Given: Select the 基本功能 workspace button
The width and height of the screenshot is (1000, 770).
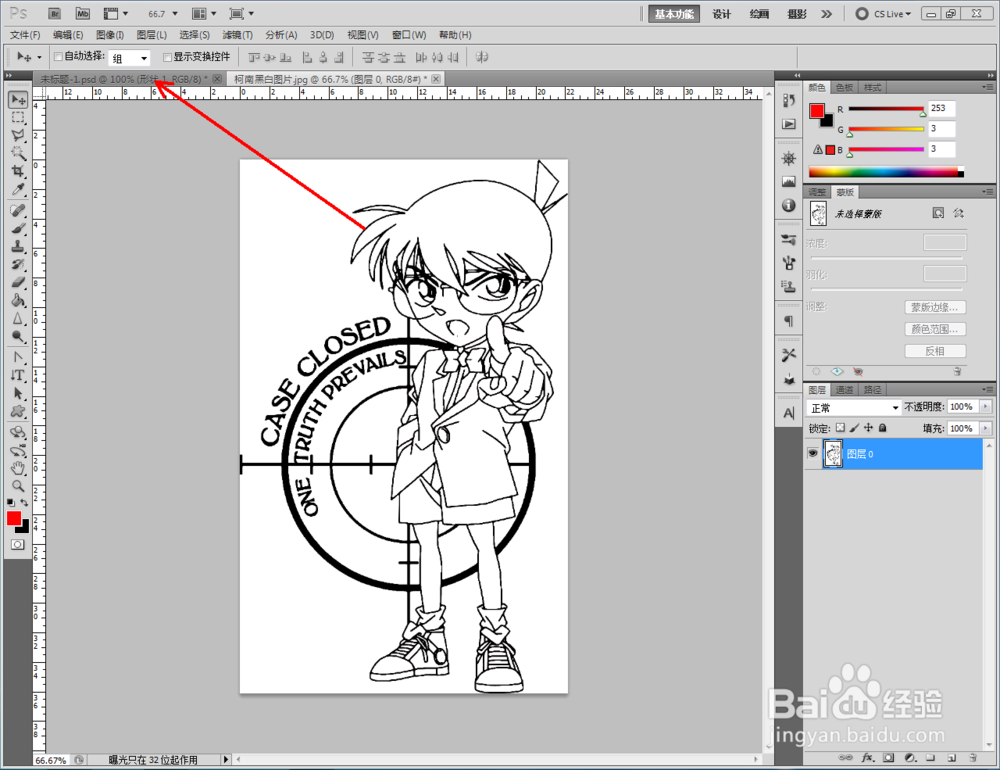Looking at the screenshot, I should 674,14.
